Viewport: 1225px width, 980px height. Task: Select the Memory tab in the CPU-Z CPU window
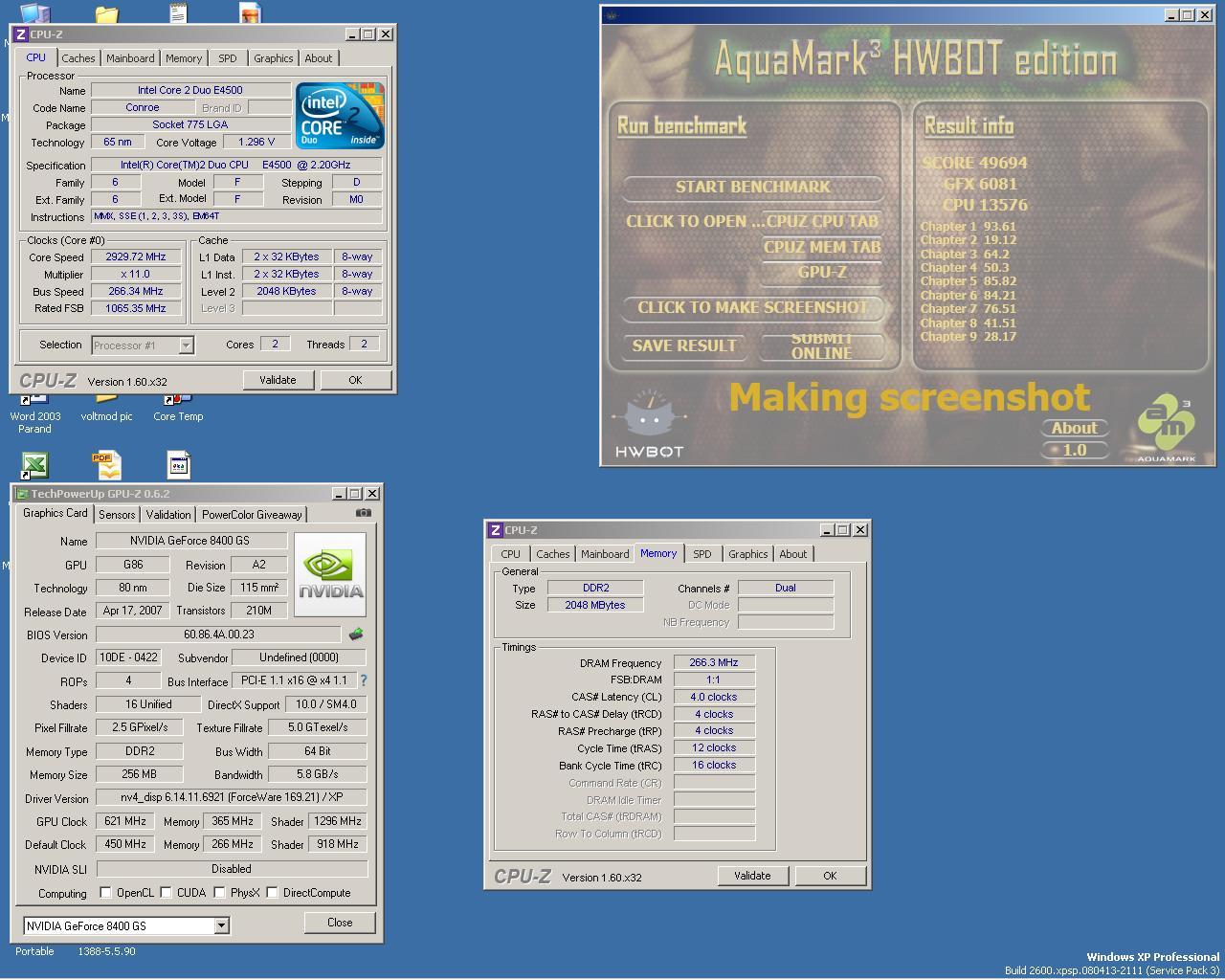coord(184,58)
